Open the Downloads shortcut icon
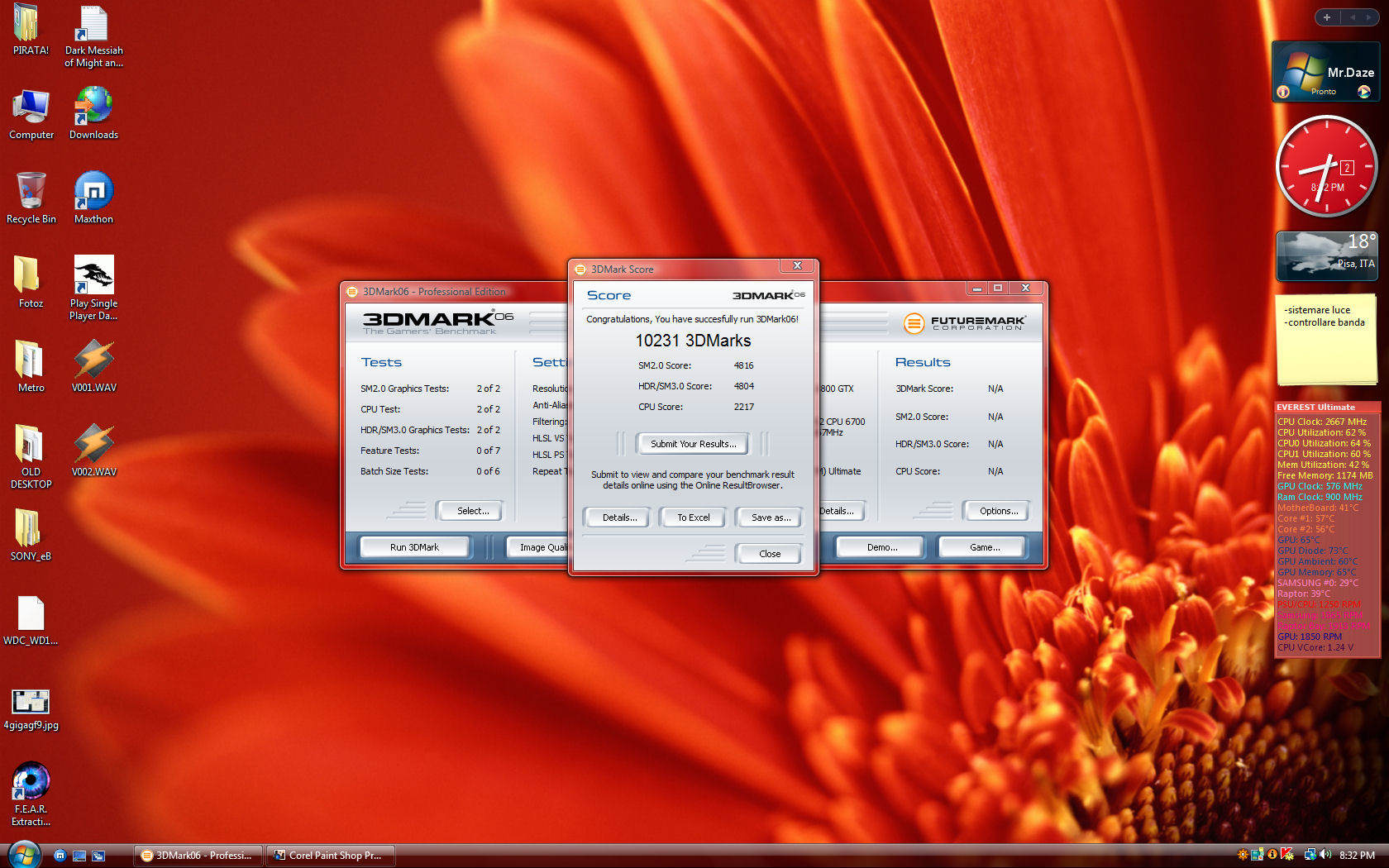 coord(93,113)
